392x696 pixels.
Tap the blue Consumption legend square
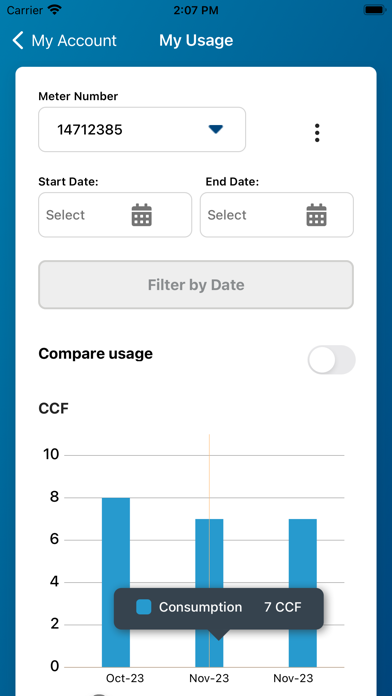(x=143, y=607)
